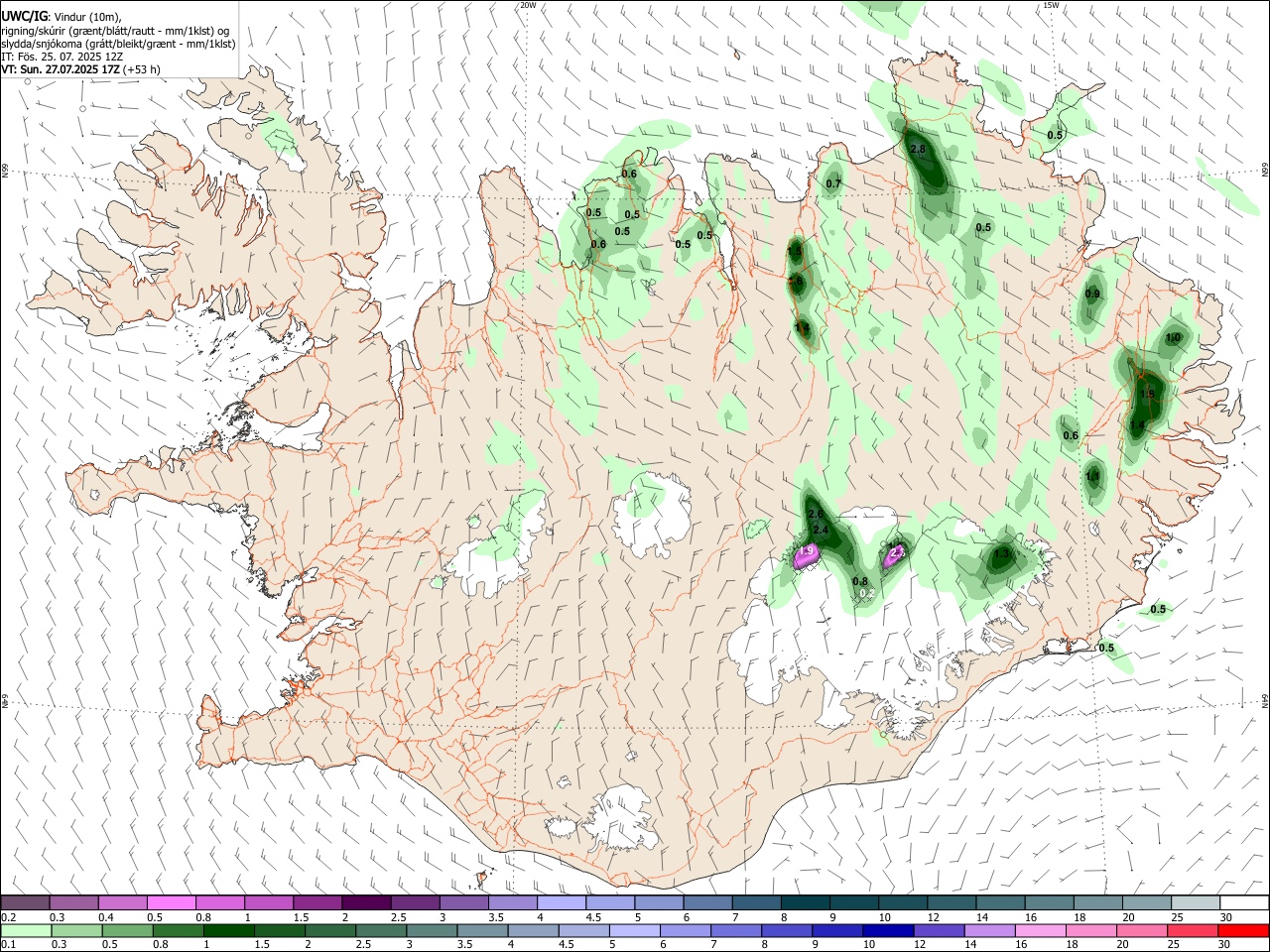
Task: Click the '0.1' label on the rain legend
Action: point(8,945)
